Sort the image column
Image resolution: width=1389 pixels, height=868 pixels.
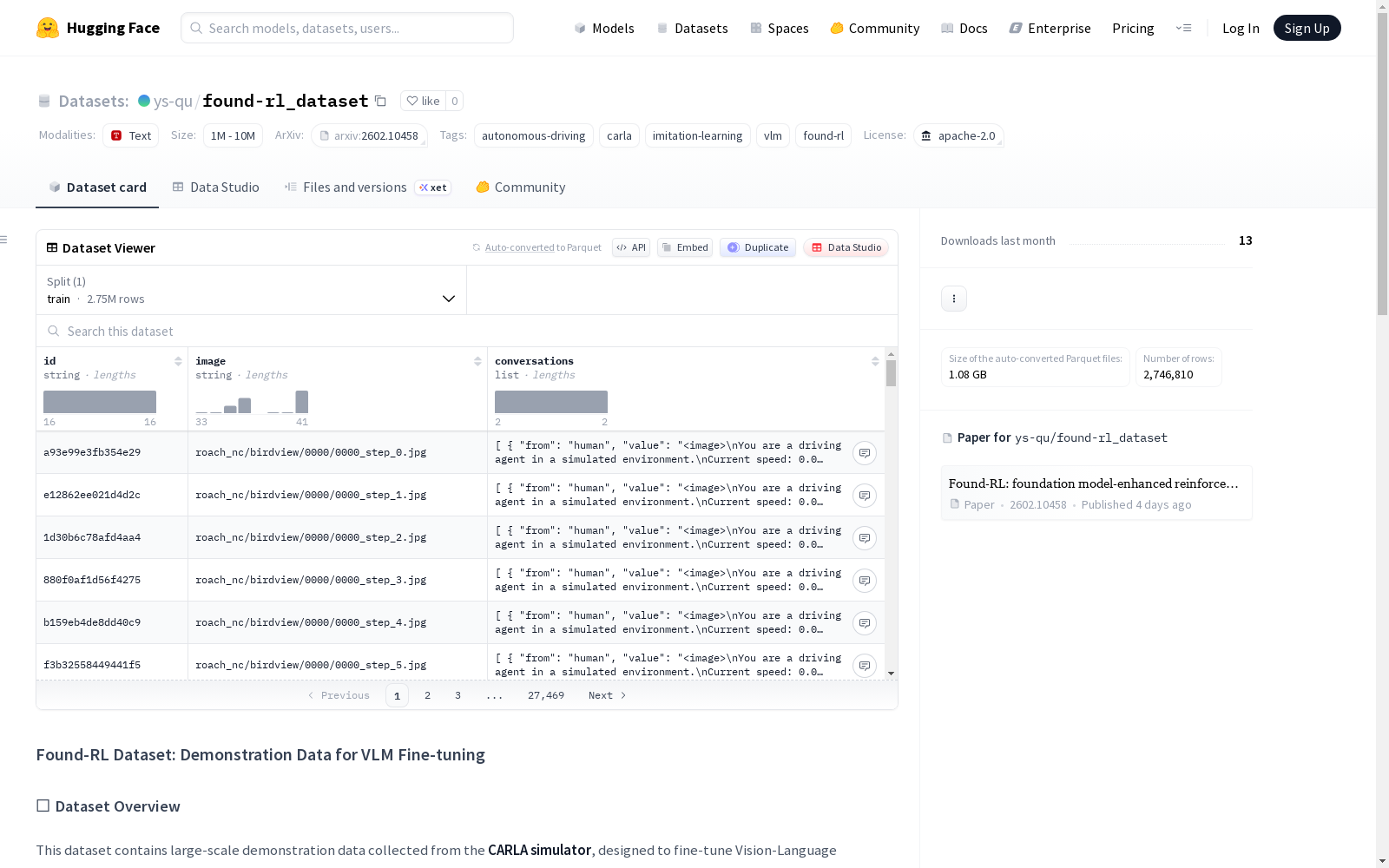(x=477, y=361)
